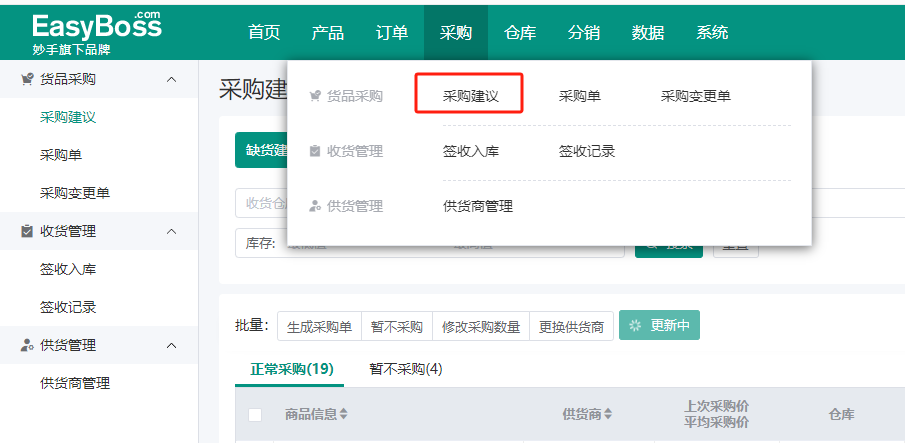Choose 供货商管理 in the dropdown menu
This screenshot has width=905, height=443.
[478, 206]
